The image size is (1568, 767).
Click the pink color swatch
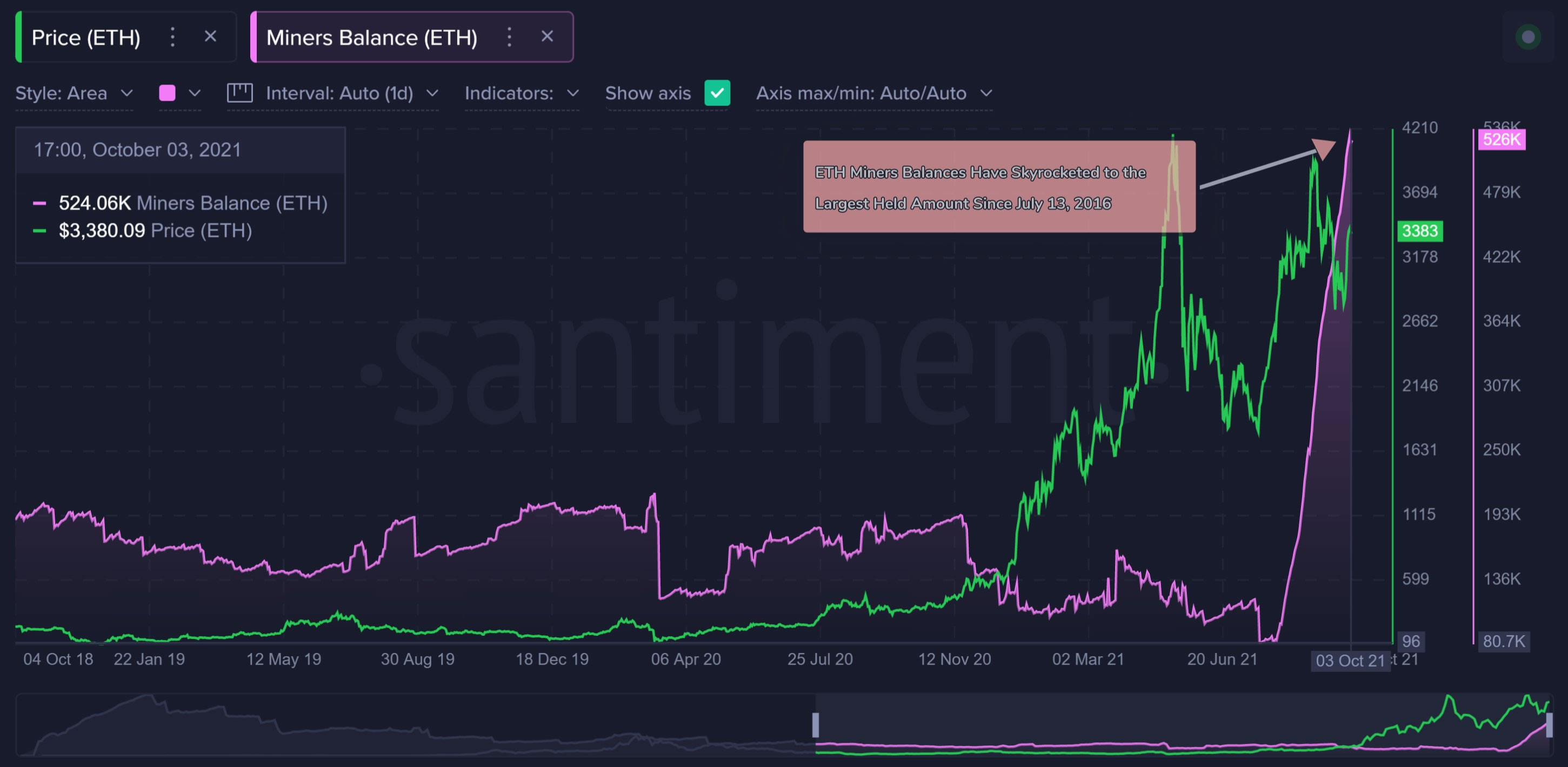point(168,93)
